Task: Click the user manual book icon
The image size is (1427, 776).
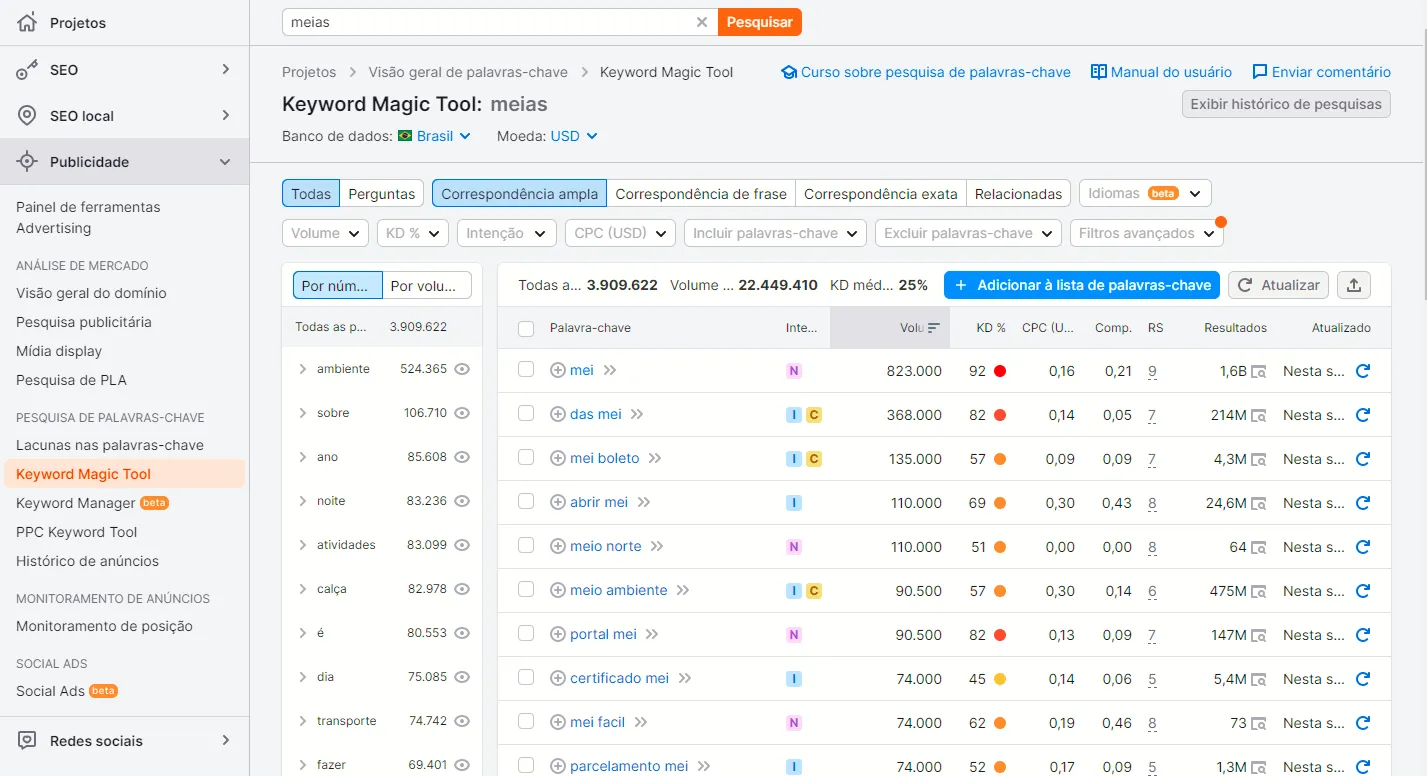Action: [1099, 72]
